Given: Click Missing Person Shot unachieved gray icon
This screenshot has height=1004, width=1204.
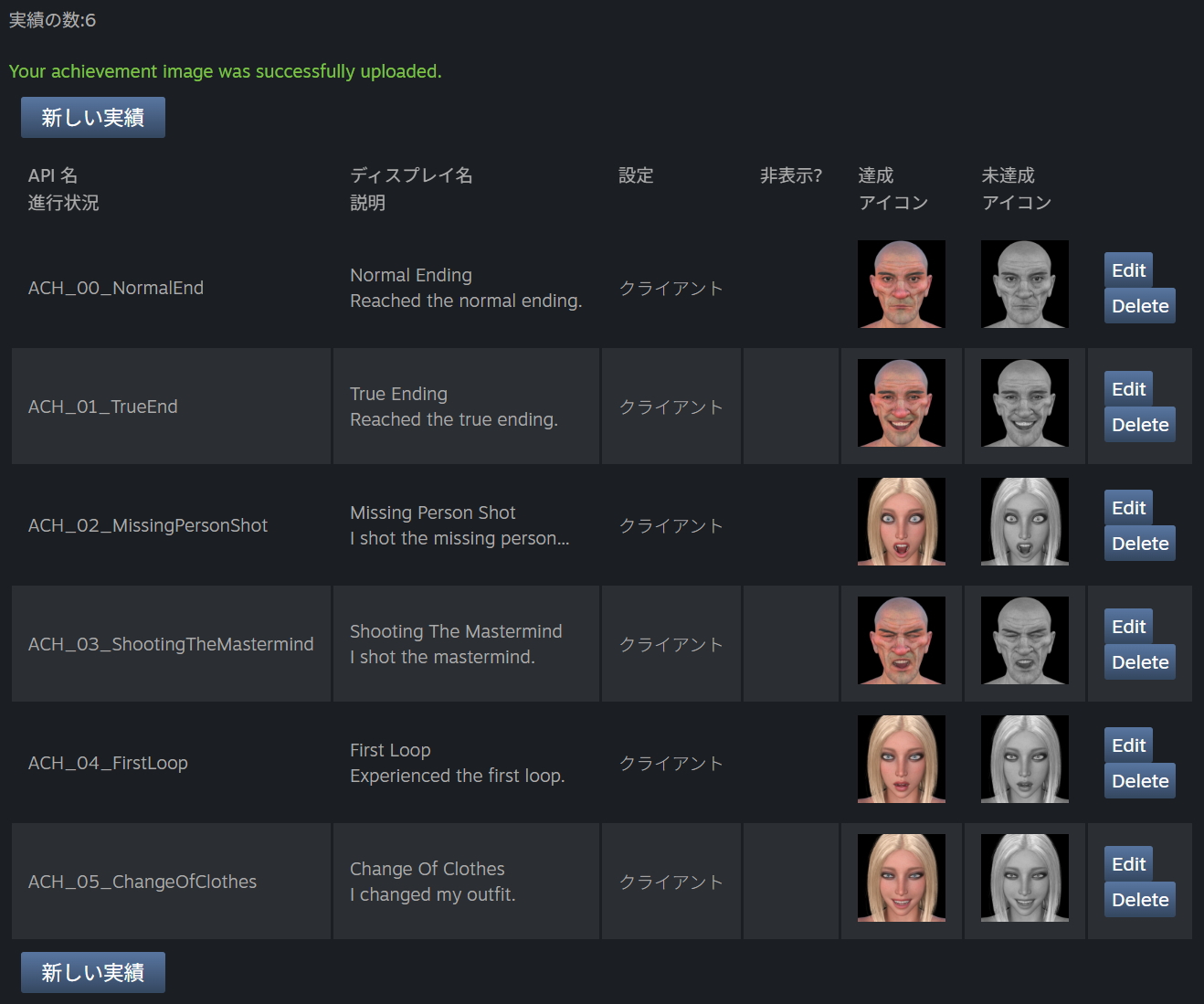Looking at the screenshot, I should 1024,522.
